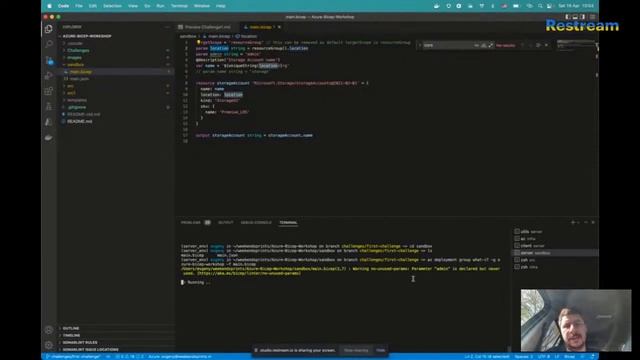Click the Bicep language mode in status bar
The height and width of the screenshot is (360, 640).
click(569, 356)
